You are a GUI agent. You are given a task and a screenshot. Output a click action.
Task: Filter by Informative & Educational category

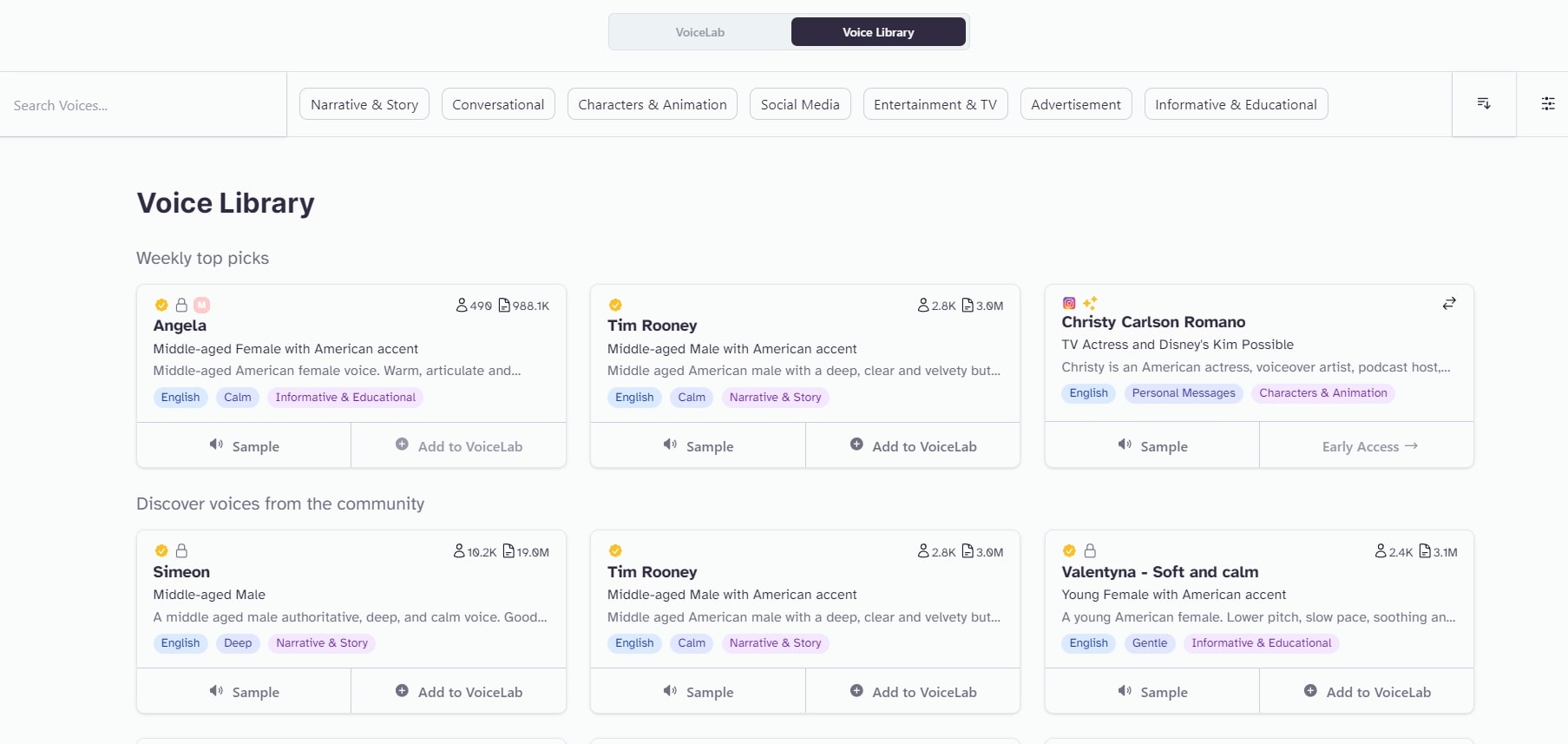tap(1236, 104)
